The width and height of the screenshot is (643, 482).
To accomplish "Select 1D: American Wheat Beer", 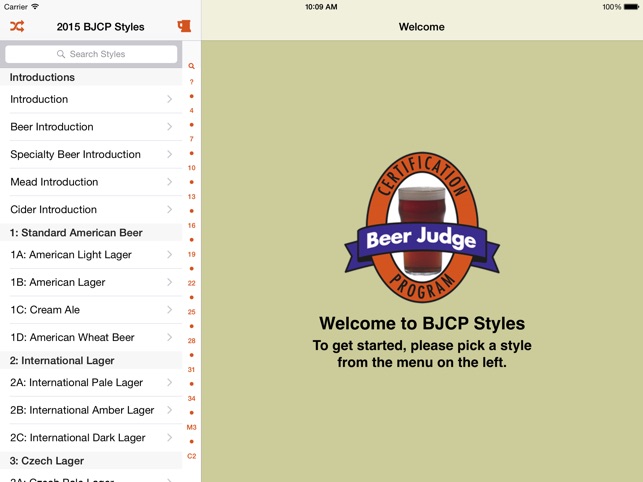I will click(91, 337).
